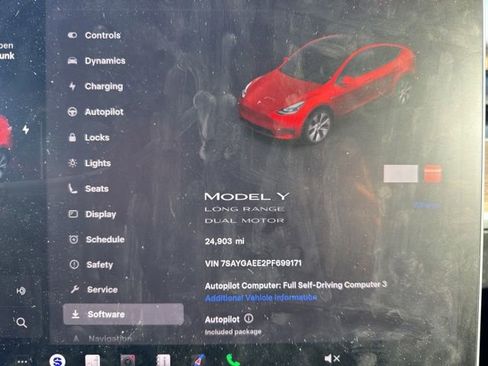The height and width of the screenshot is (366, 488).
Task: Launch the rocket Toybox app icon
Action: [x=198, y=361]
